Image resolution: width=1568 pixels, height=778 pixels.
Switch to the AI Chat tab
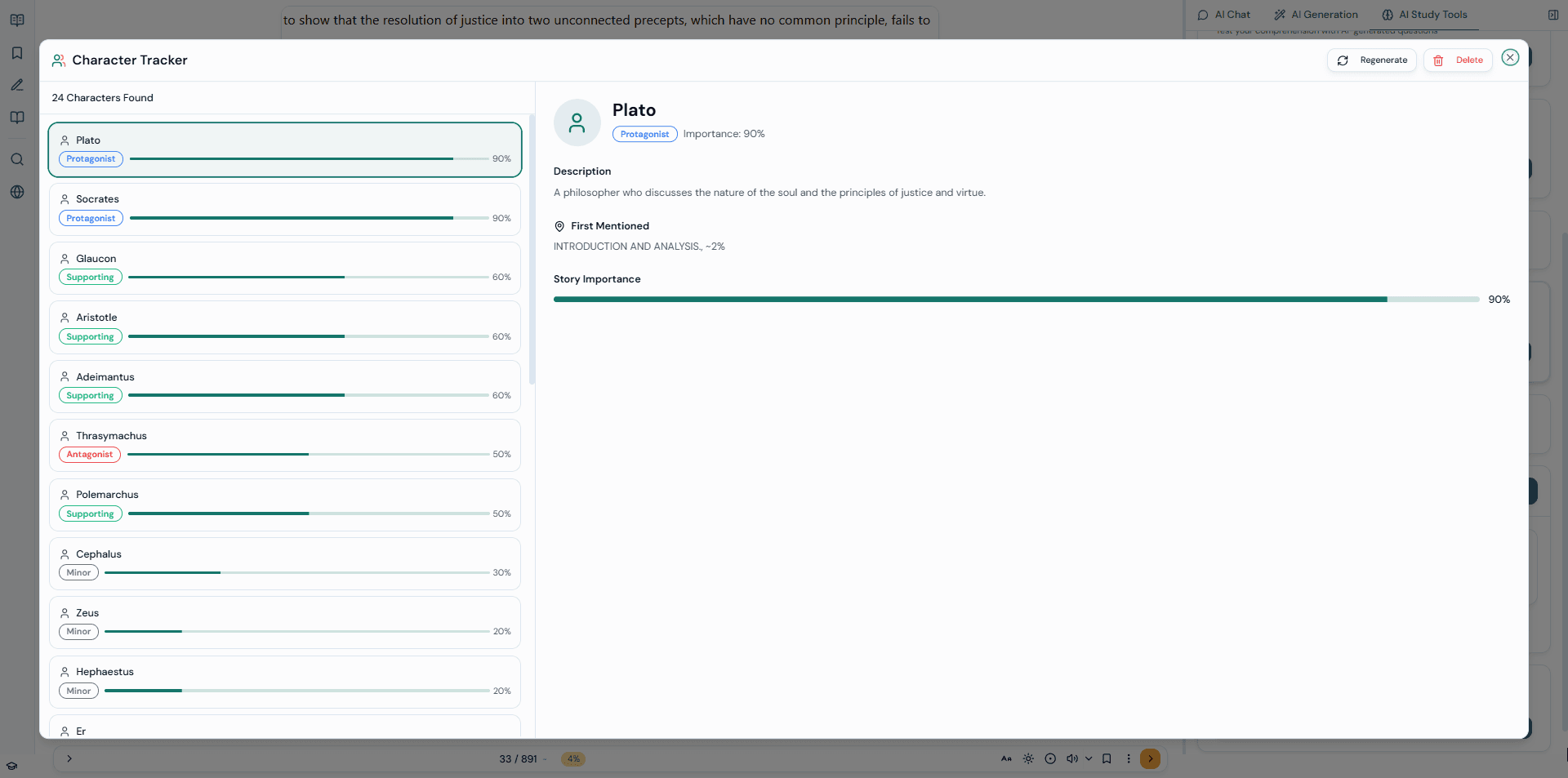1223,15
